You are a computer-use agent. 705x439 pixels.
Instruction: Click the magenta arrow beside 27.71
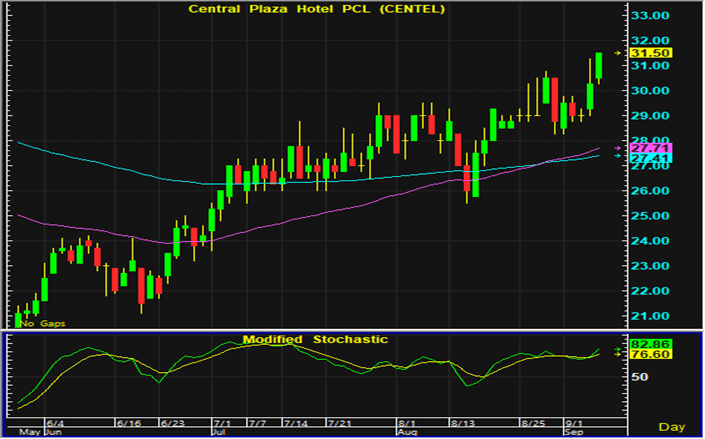tap(617, 147)
